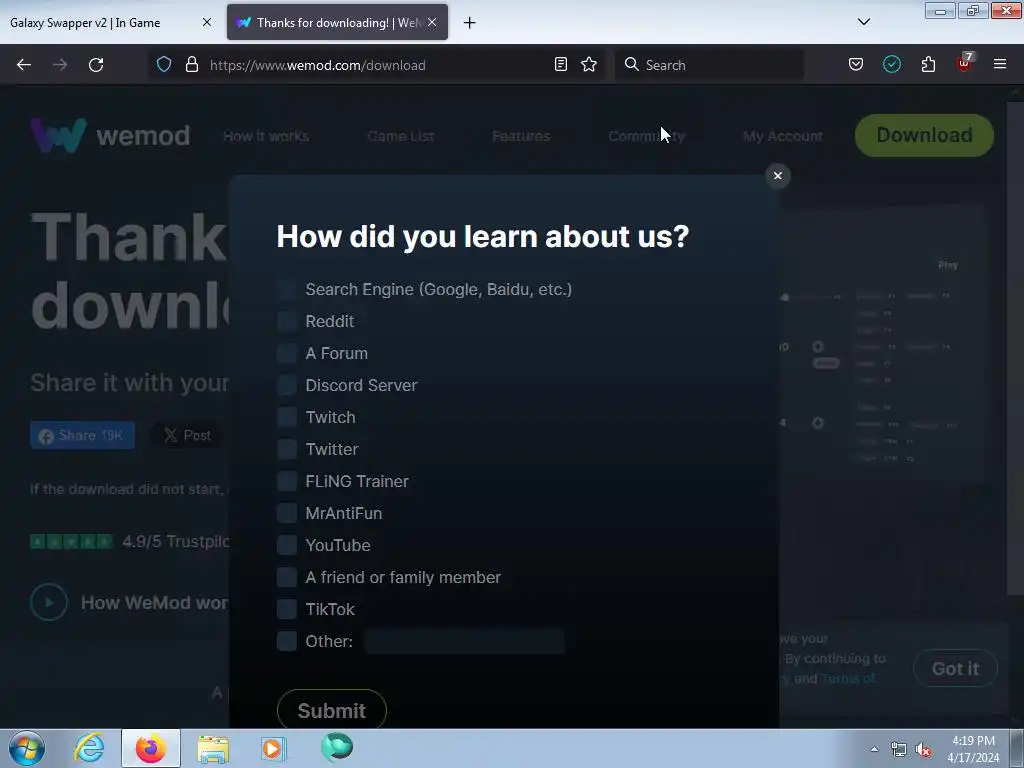This screenshot has height=768, width=1024.
Task: Check the A Forum option
Action: click(287, 353)
